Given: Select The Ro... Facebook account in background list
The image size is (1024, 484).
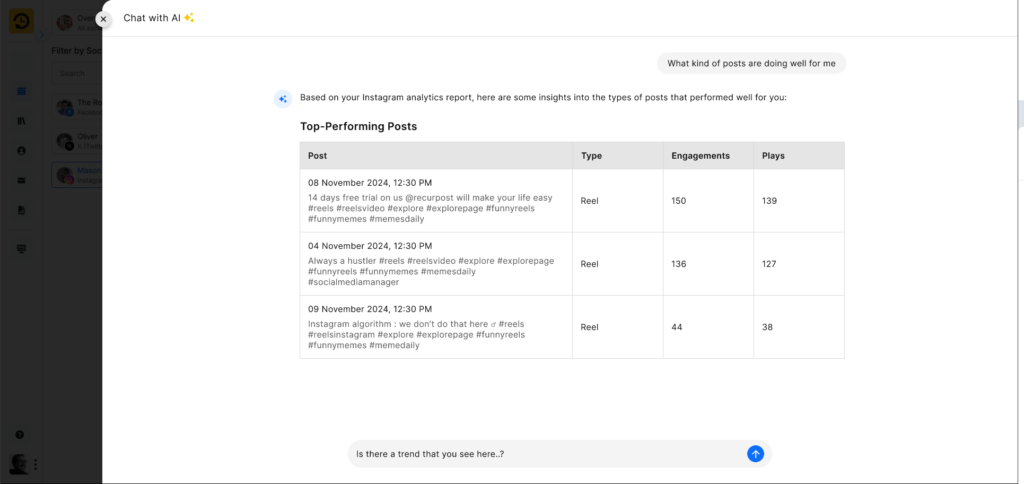Looking at the screenshot, I should [x=77, y=107].
